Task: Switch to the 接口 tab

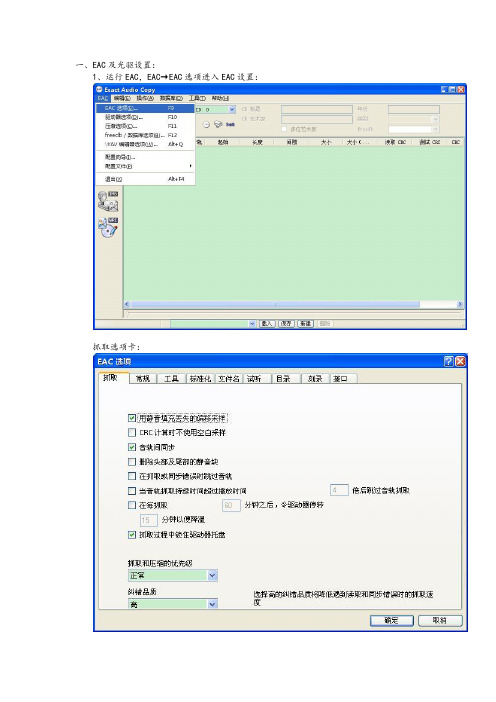Action: [x=343, y=379]
